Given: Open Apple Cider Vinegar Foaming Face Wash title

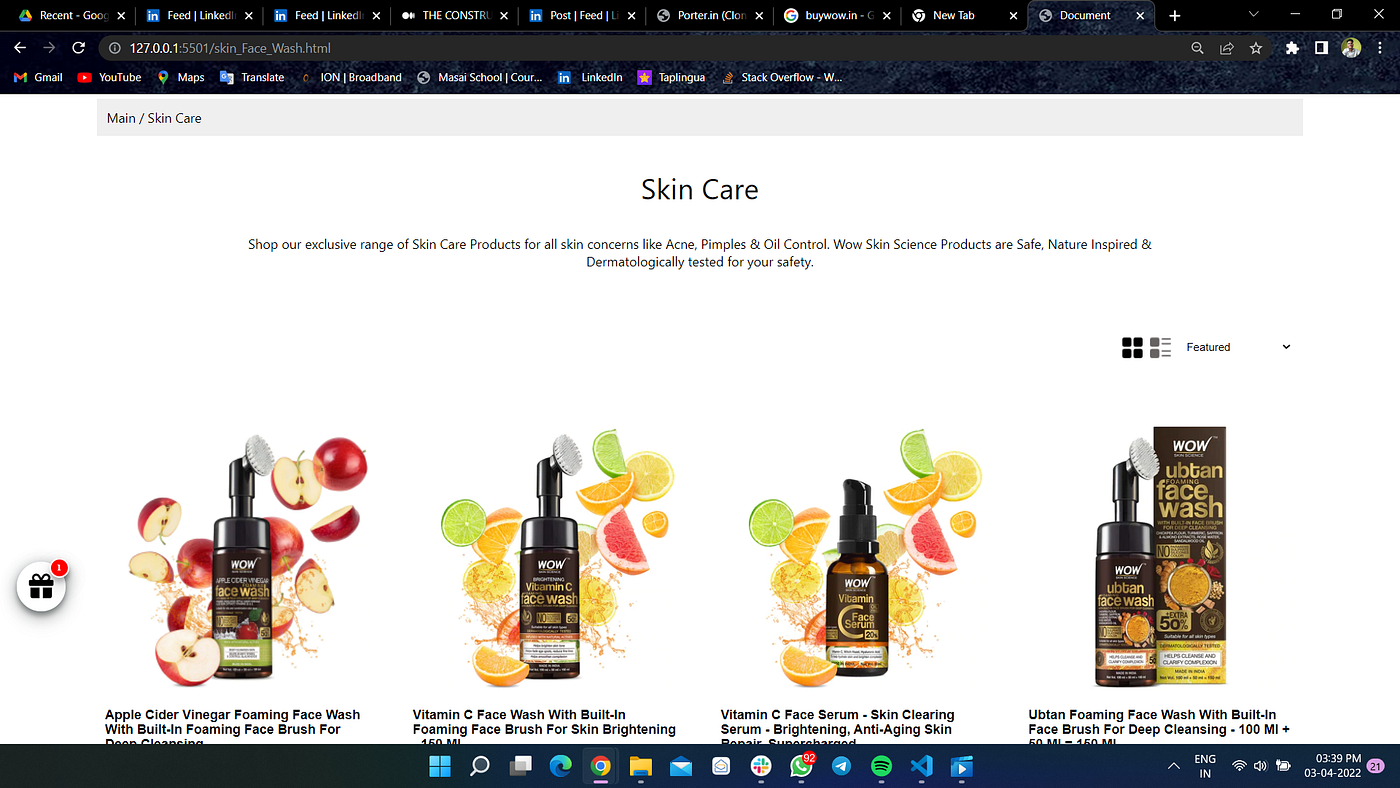Looking at the screenshot, I should tap(233, 728).
